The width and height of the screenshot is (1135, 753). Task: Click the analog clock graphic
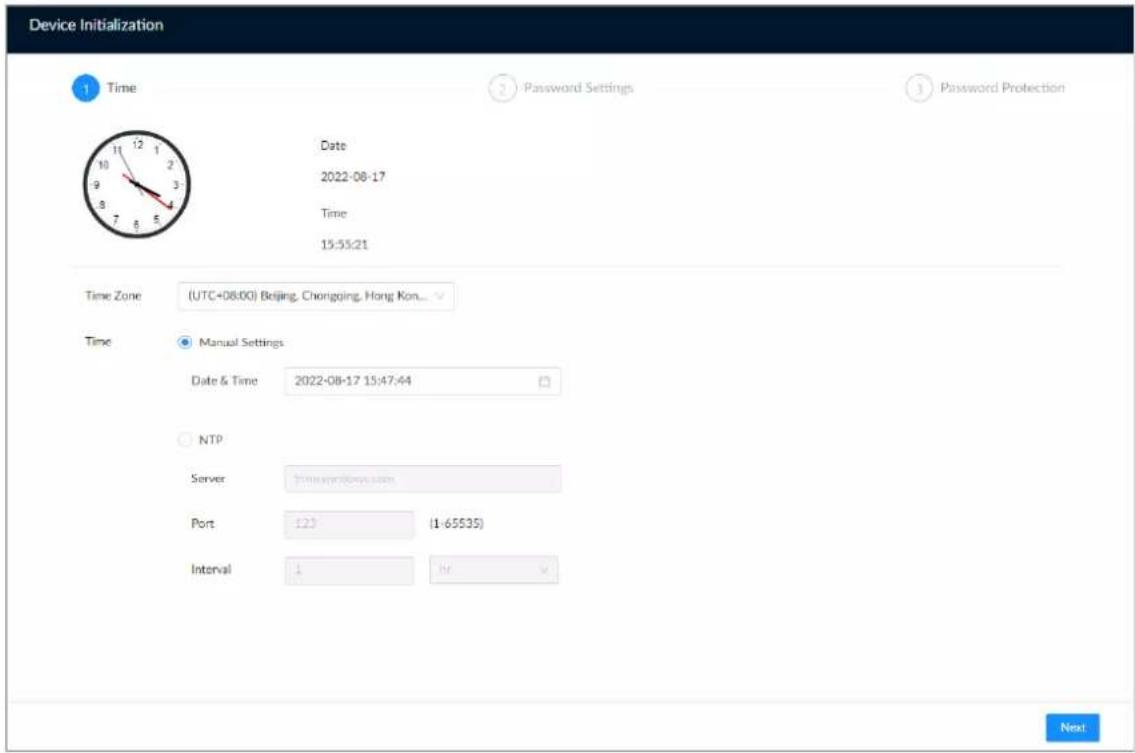137,184
